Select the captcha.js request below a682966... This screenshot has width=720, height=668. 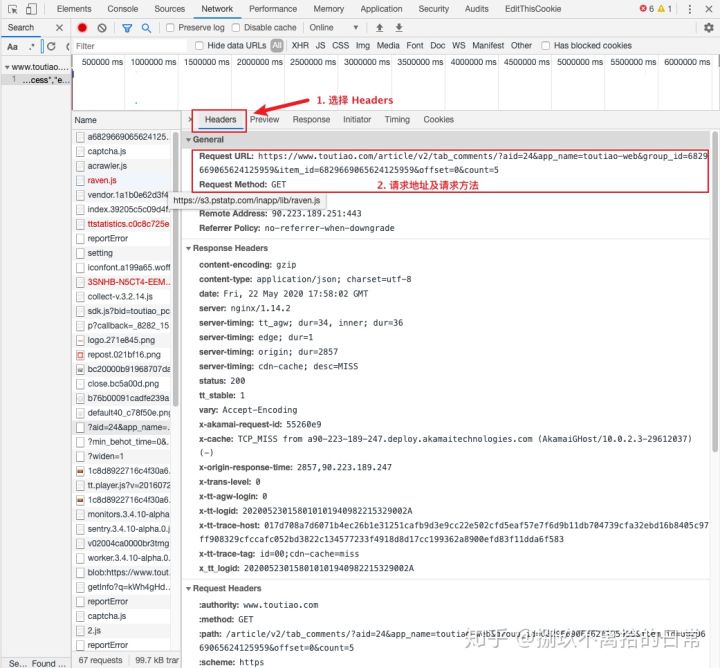[123, 151]
